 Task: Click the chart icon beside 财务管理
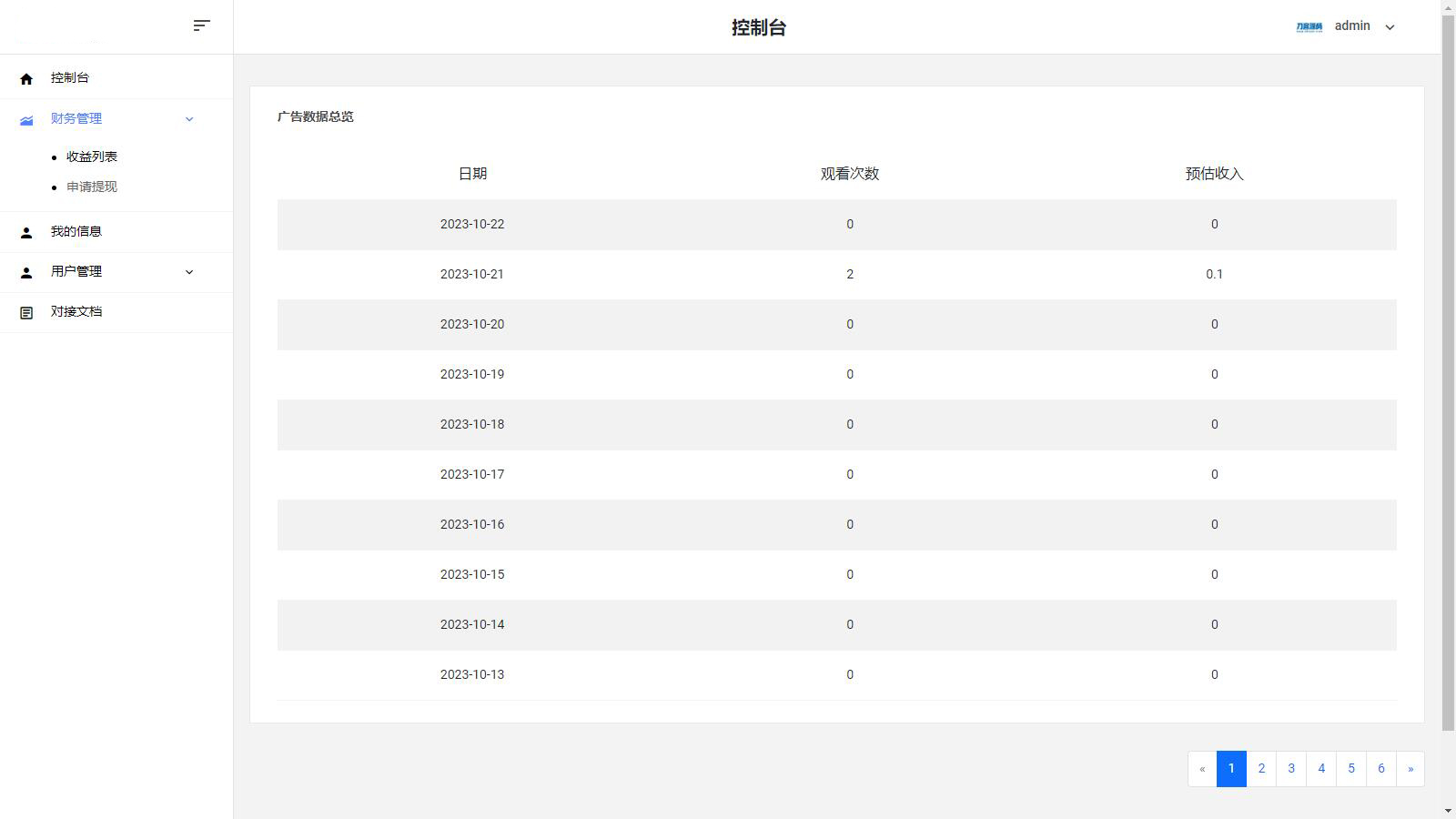[26, 120]
